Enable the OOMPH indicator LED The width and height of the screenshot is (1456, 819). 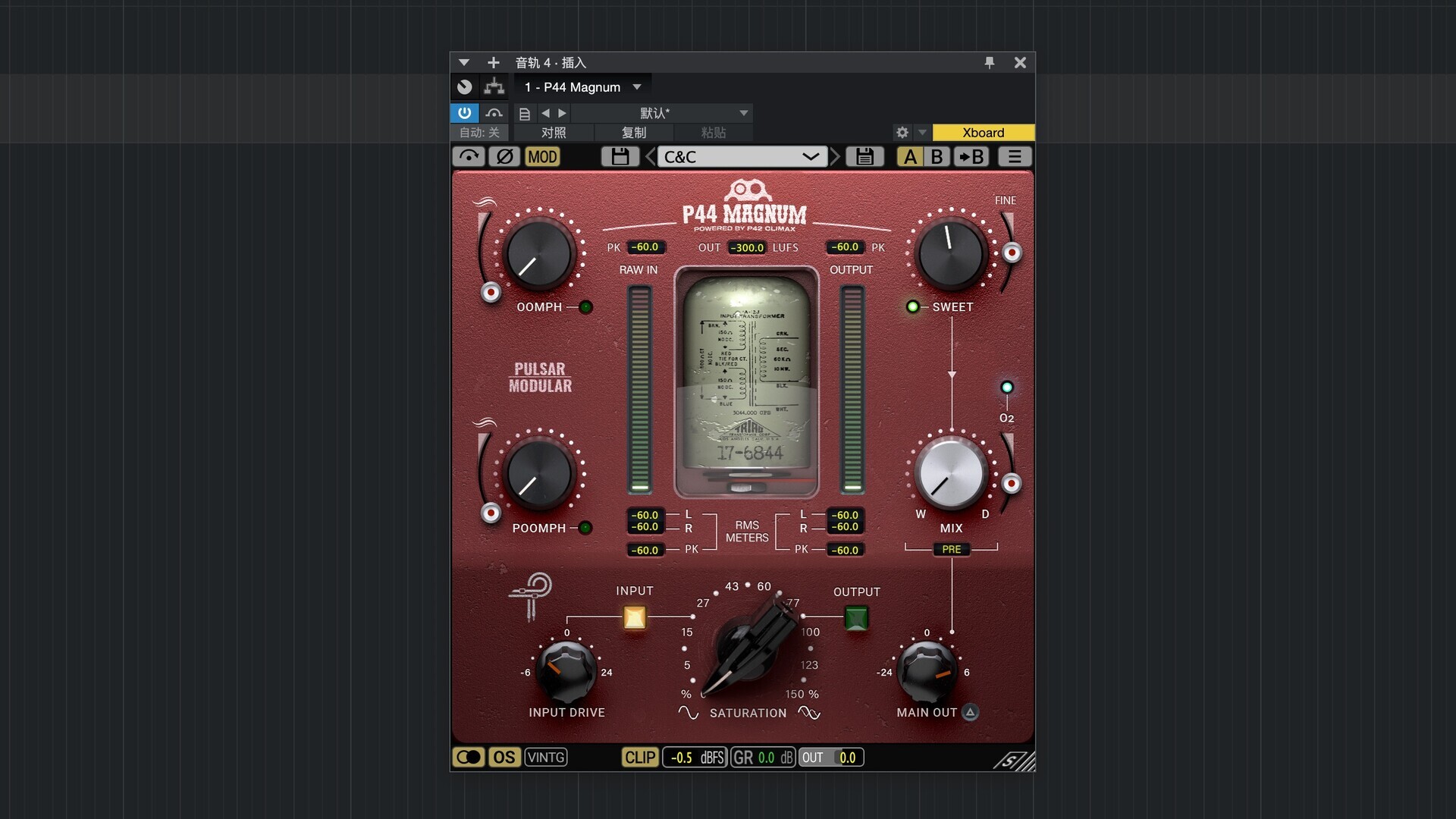[585, 307]
